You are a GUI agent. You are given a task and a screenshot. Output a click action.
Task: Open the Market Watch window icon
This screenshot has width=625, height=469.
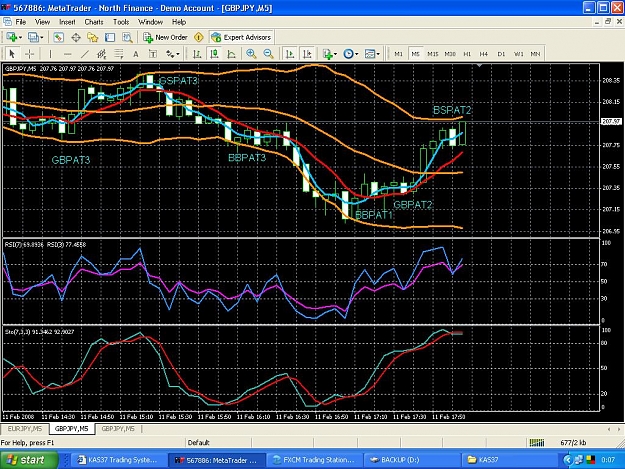[58, 37]
